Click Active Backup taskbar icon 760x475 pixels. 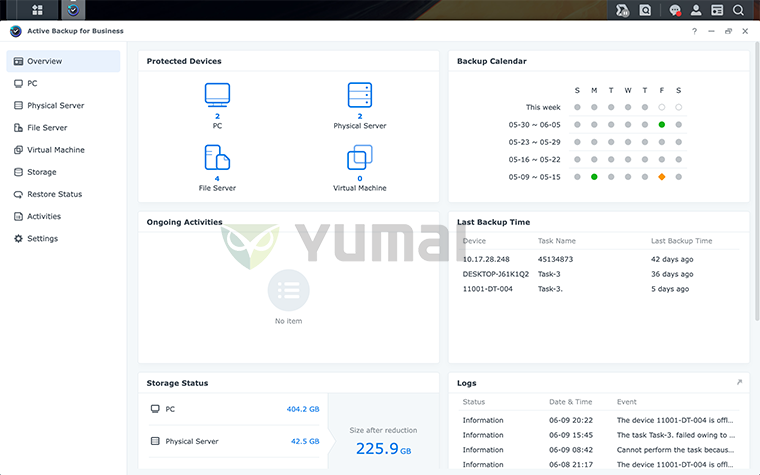click(x=73, y=10)
